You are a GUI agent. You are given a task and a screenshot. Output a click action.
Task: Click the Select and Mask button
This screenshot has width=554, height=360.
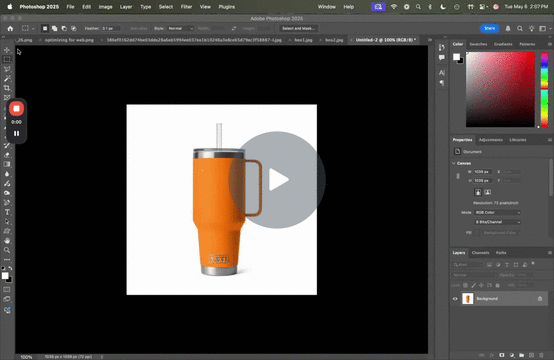pyautogui.click(x=298, y=29)
